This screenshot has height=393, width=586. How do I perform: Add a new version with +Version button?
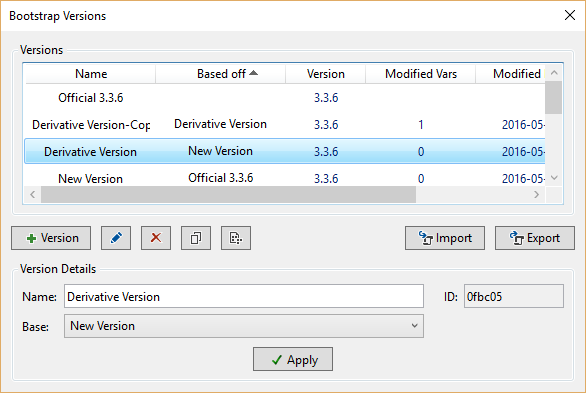click(x=51, y=238)
